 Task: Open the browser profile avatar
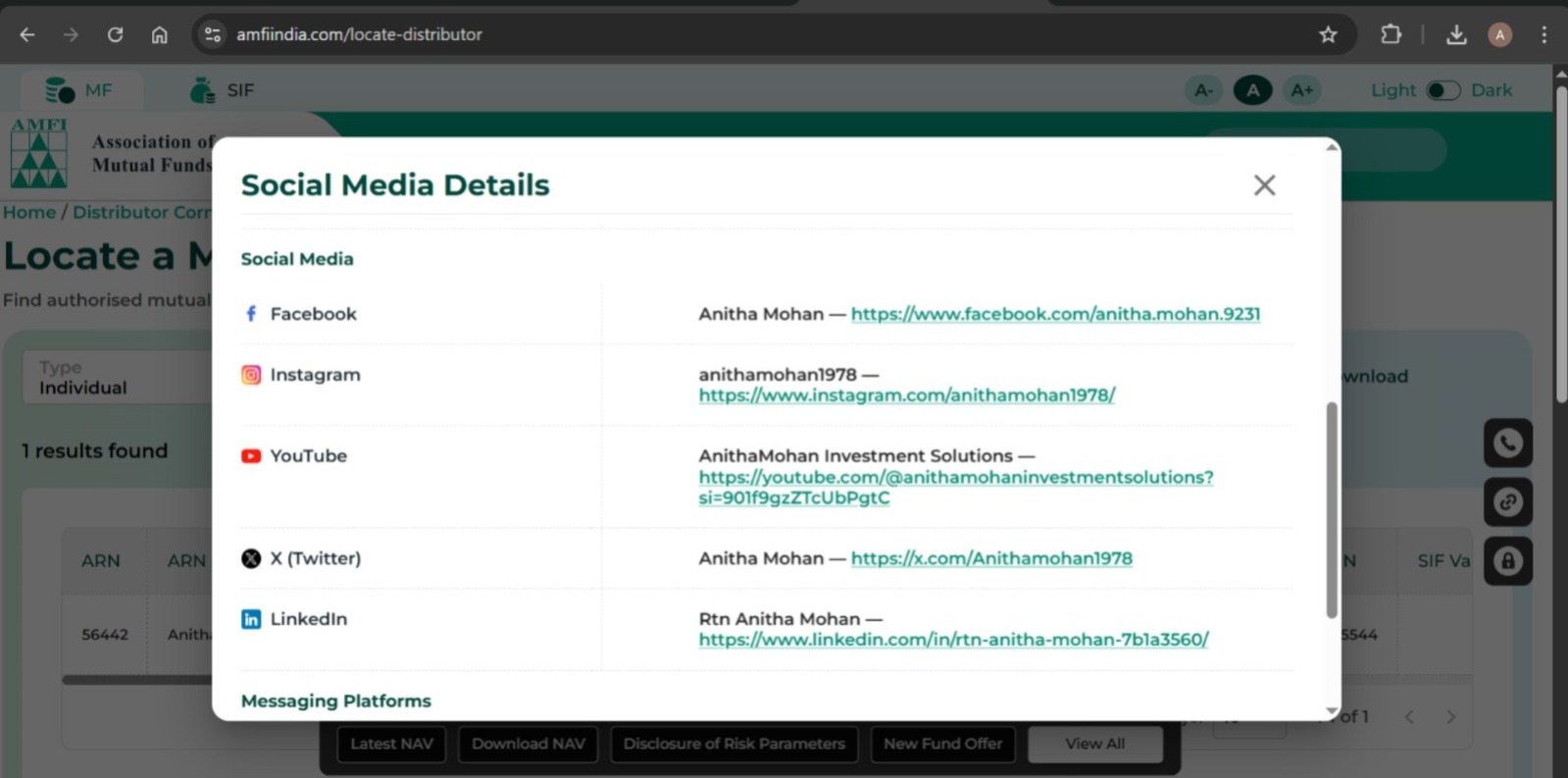pyautogui.click(x=1499, y=34)
